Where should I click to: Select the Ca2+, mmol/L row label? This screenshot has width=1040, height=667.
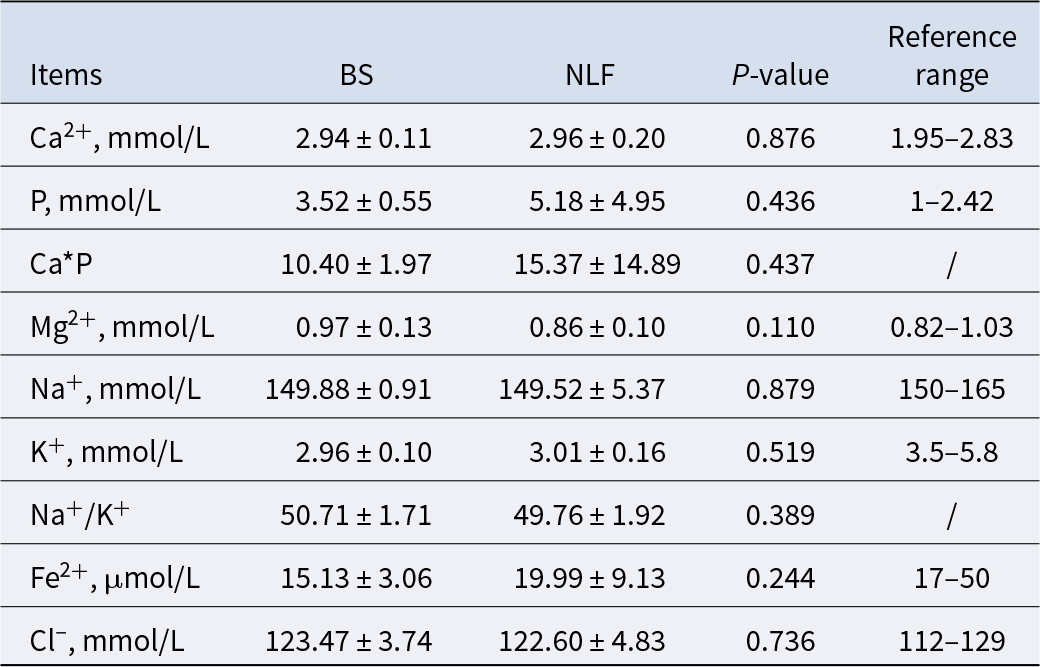click(120, 138)
